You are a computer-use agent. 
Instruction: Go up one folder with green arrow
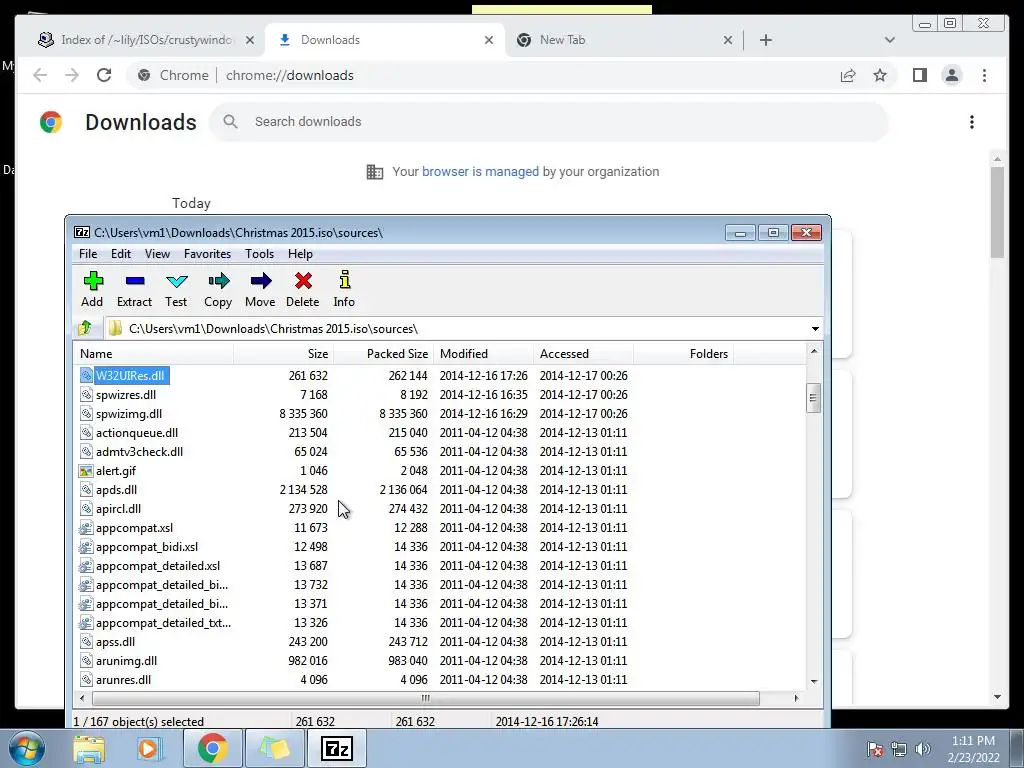point(85,328)
